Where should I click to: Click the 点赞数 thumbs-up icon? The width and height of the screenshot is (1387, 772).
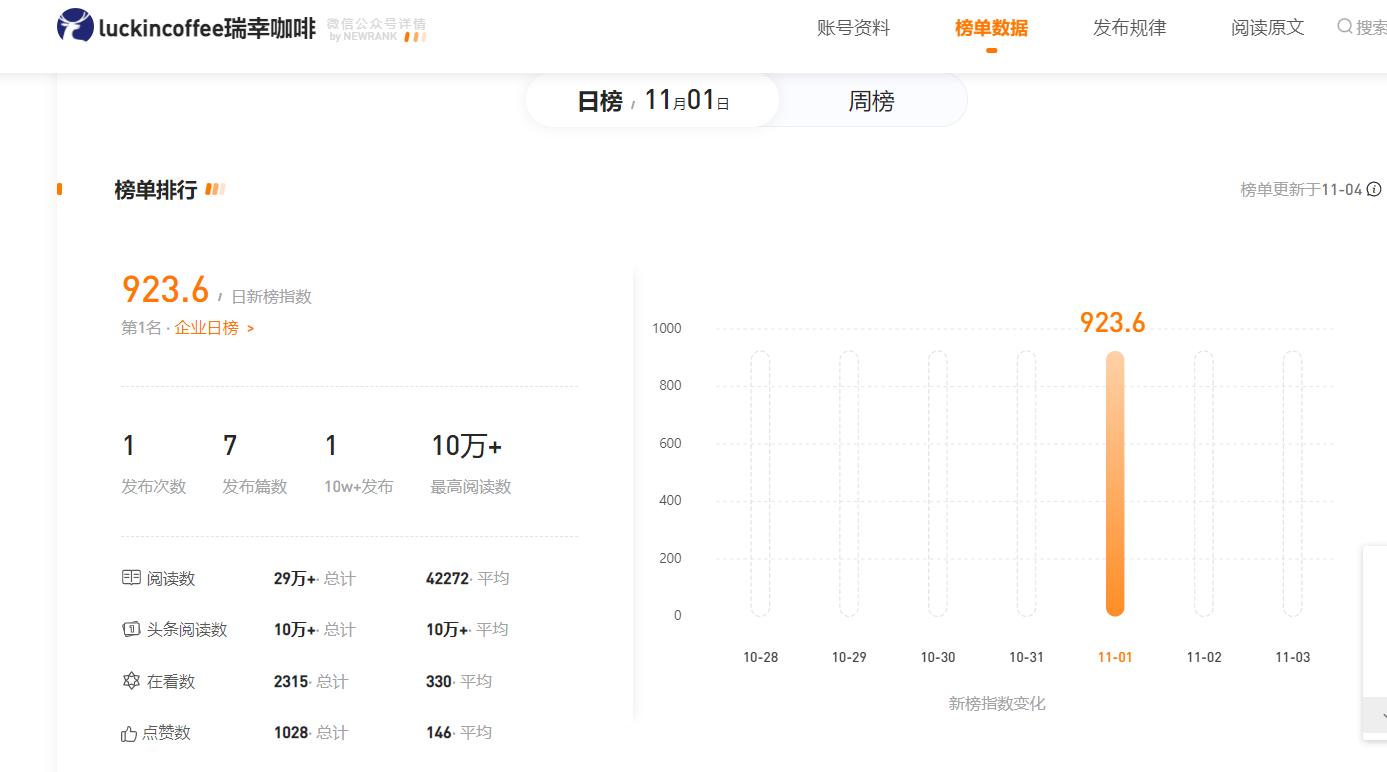tap(131, 732)
